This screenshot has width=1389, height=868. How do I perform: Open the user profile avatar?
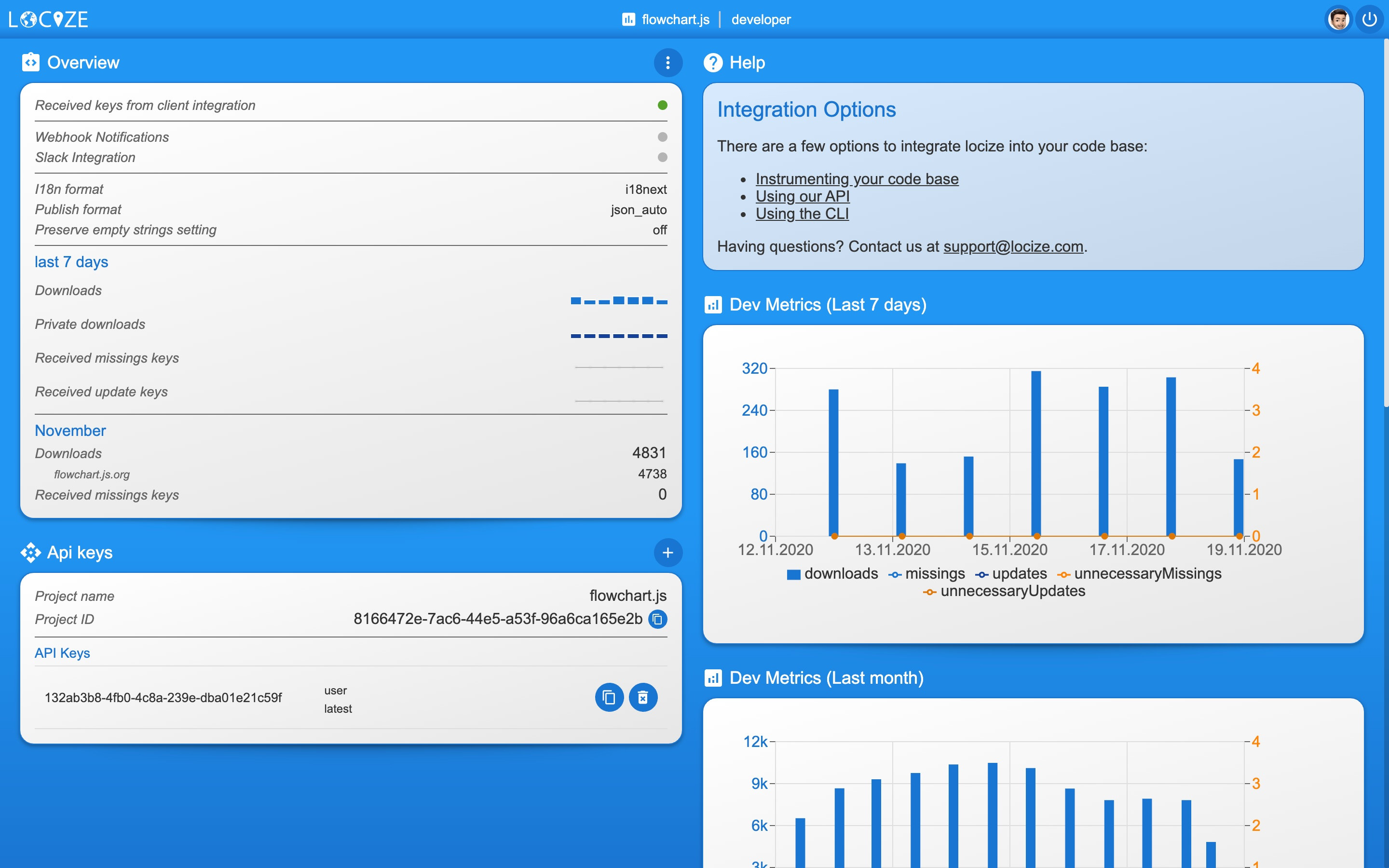[x=1338, y=19]
